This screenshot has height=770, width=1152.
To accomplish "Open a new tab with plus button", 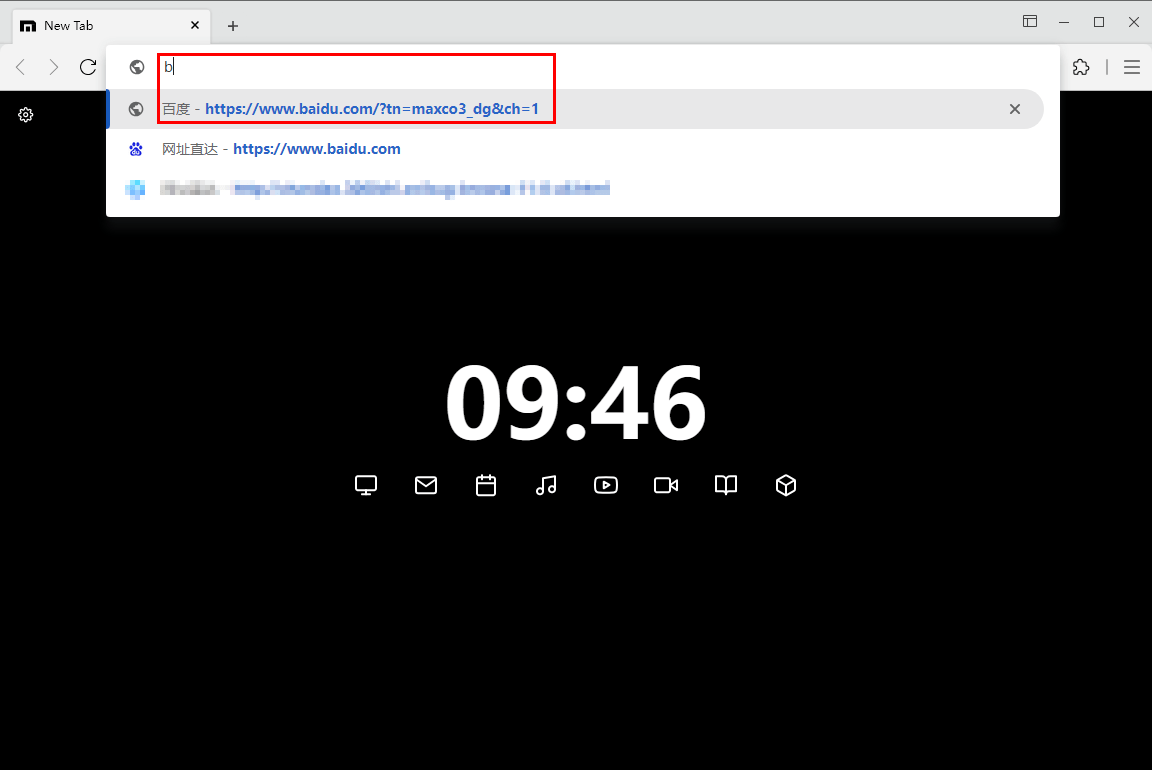I will [233, 26].
